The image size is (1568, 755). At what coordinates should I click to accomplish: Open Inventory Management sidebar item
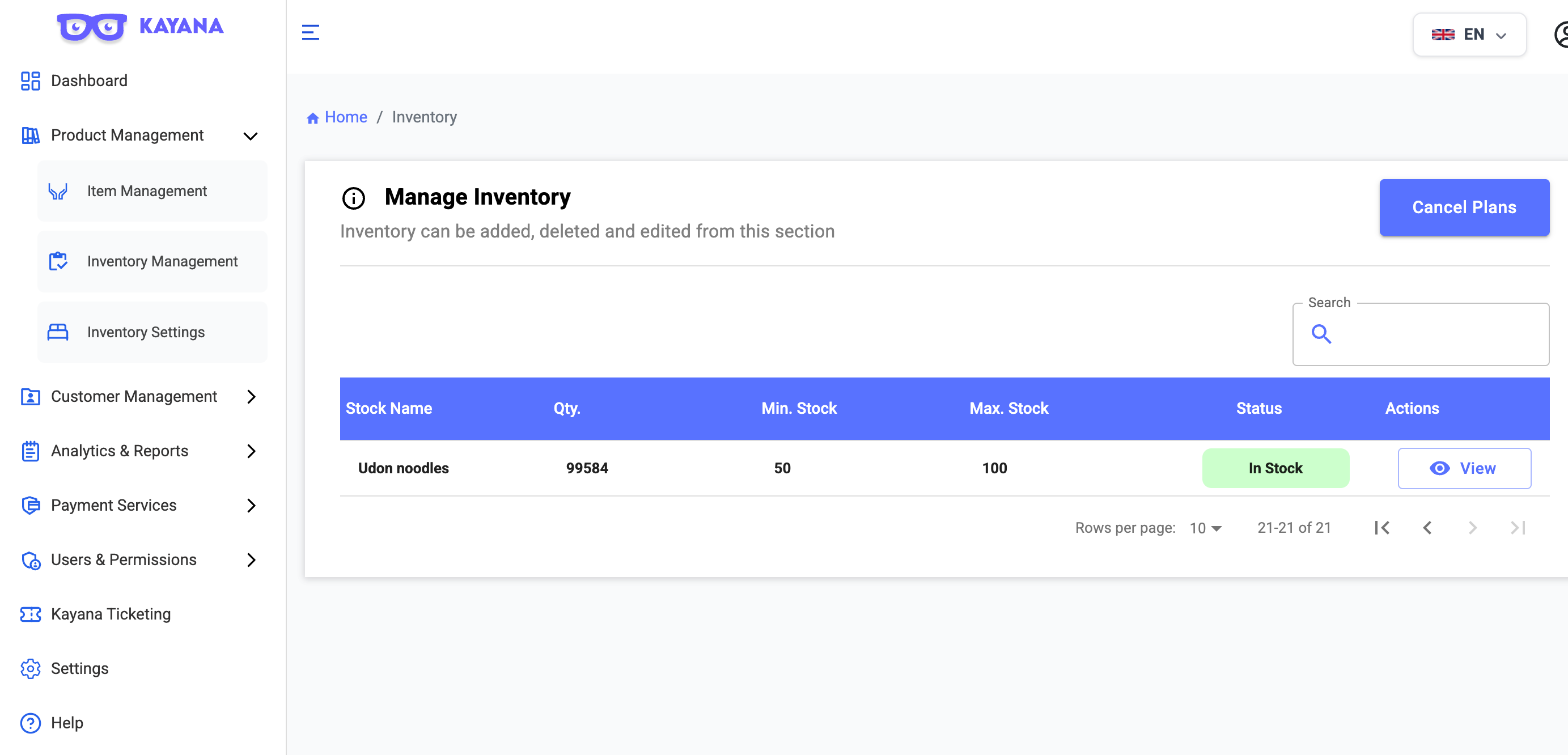click(x=152, y=262)
